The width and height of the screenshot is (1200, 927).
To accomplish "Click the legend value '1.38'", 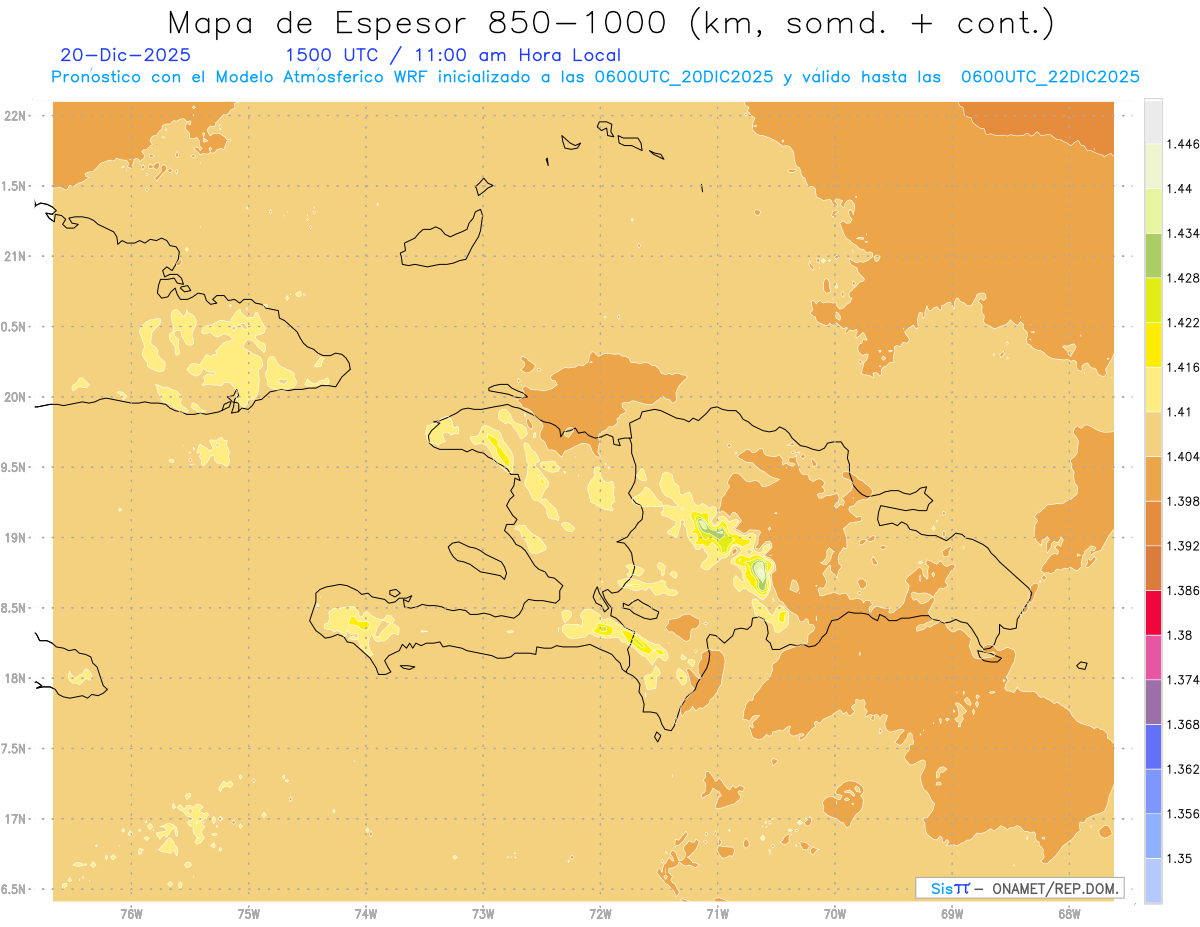I will 1180,635.
